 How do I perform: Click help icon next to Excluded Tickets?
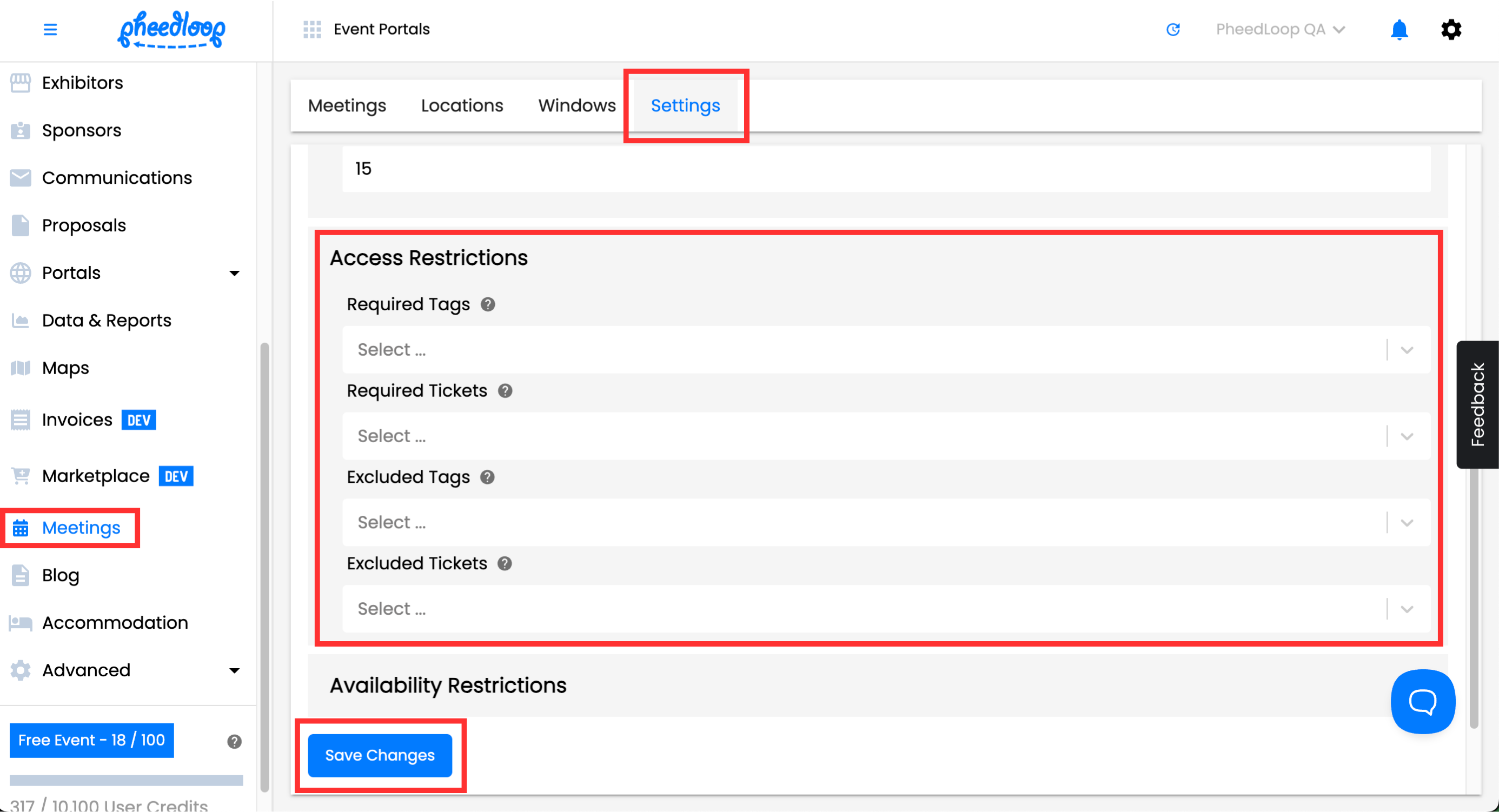pos(505,563)
